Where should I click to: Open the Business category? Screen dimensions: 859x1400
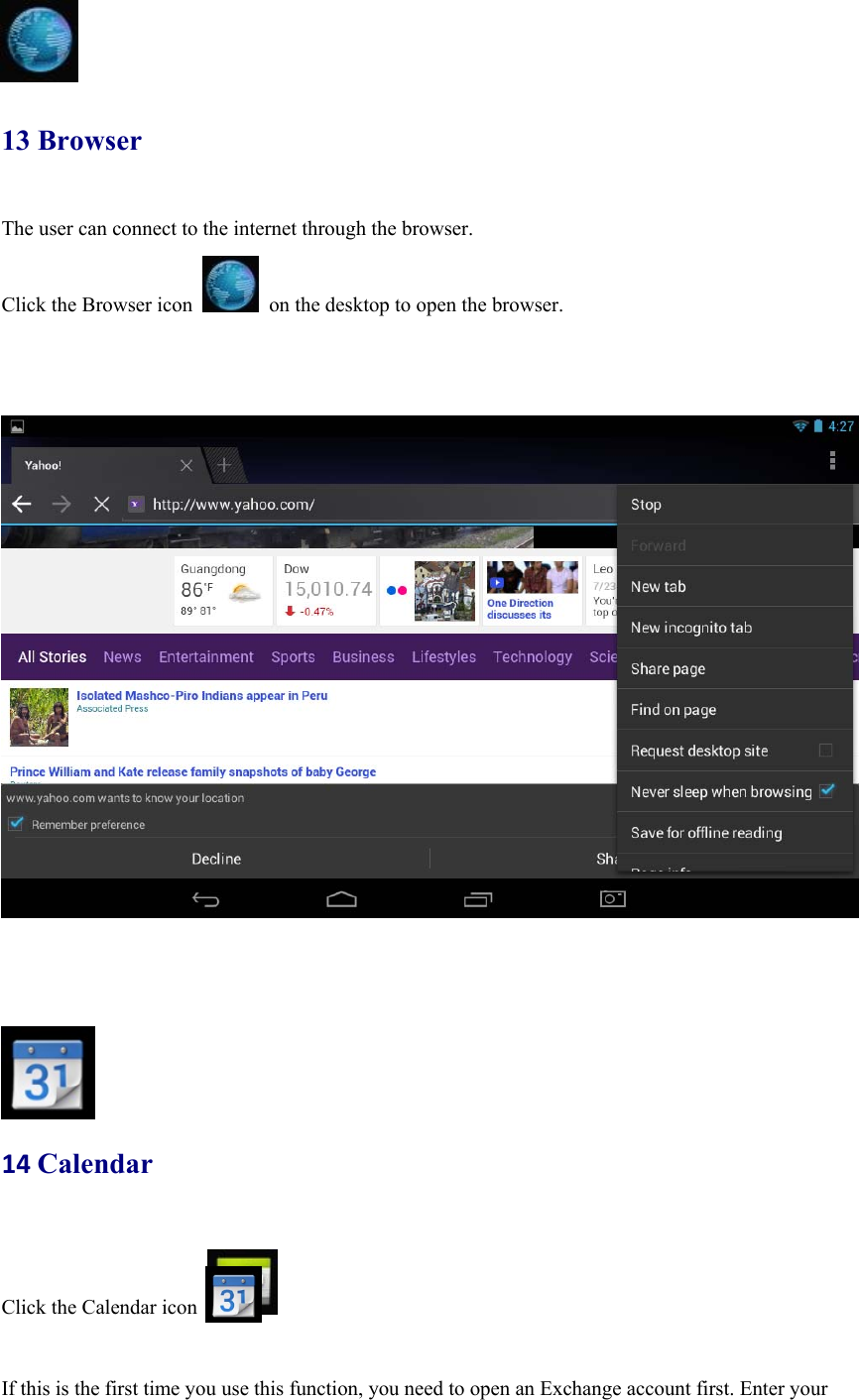coord(363,656)
